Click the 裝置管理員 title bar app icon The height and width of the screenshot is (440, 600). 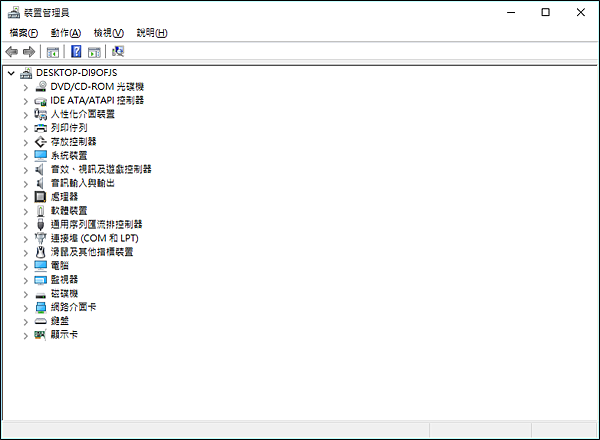point(14,12)
